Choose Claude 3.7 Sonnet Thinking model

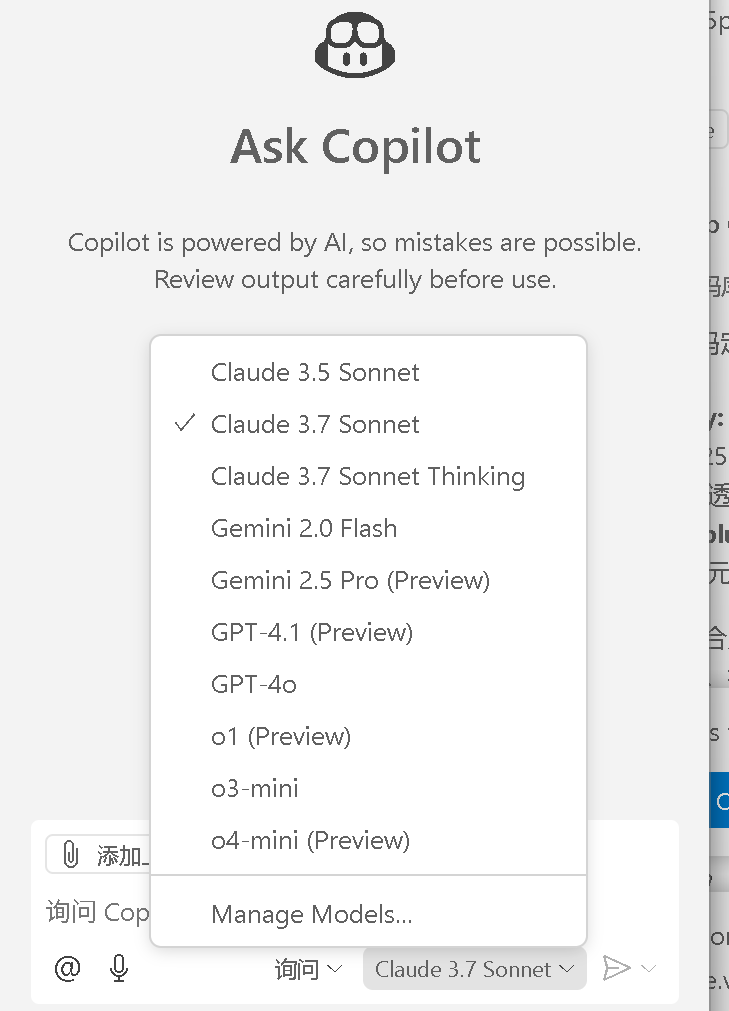point(367,476)
